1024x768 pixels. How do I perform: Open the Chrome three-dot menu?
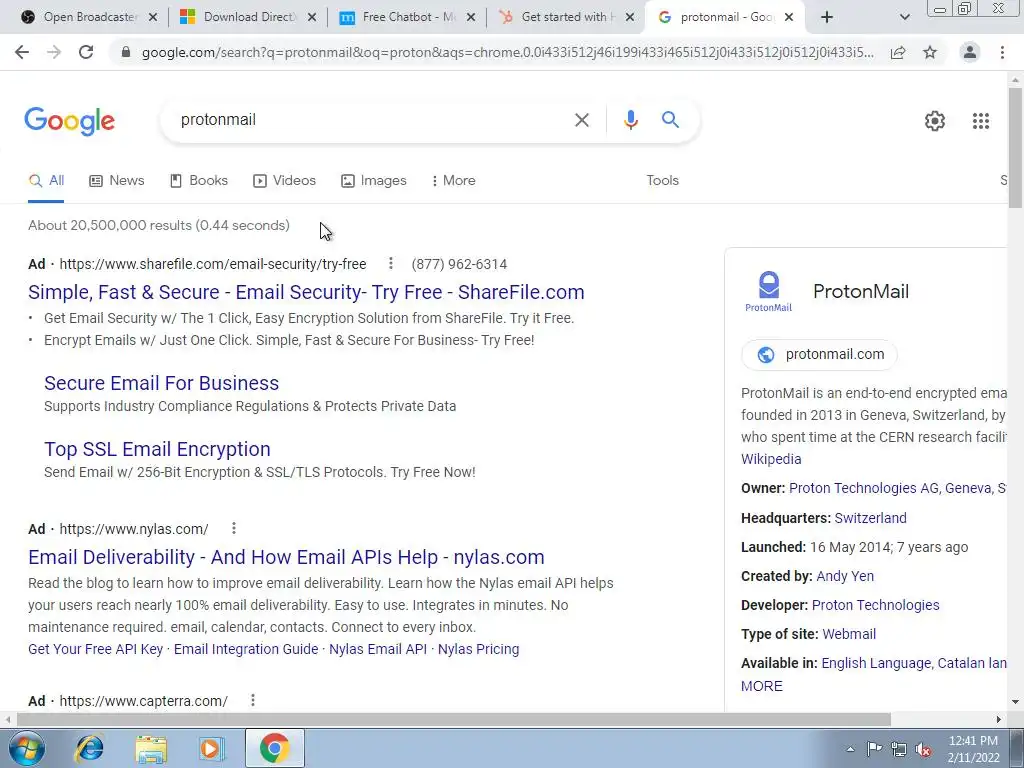pos(1002,52)
